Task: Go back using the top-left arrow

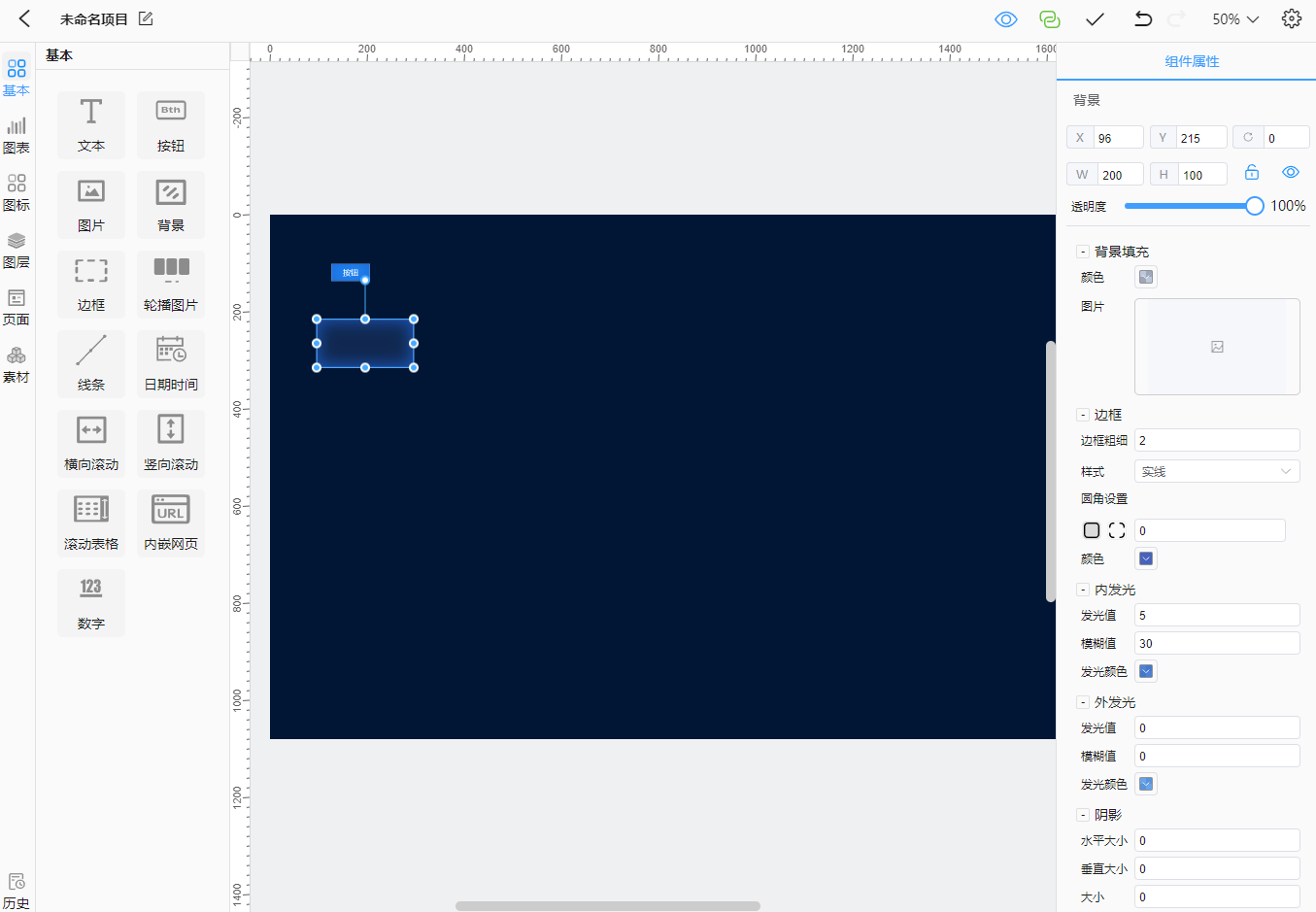Action: (x=25, y=19)
